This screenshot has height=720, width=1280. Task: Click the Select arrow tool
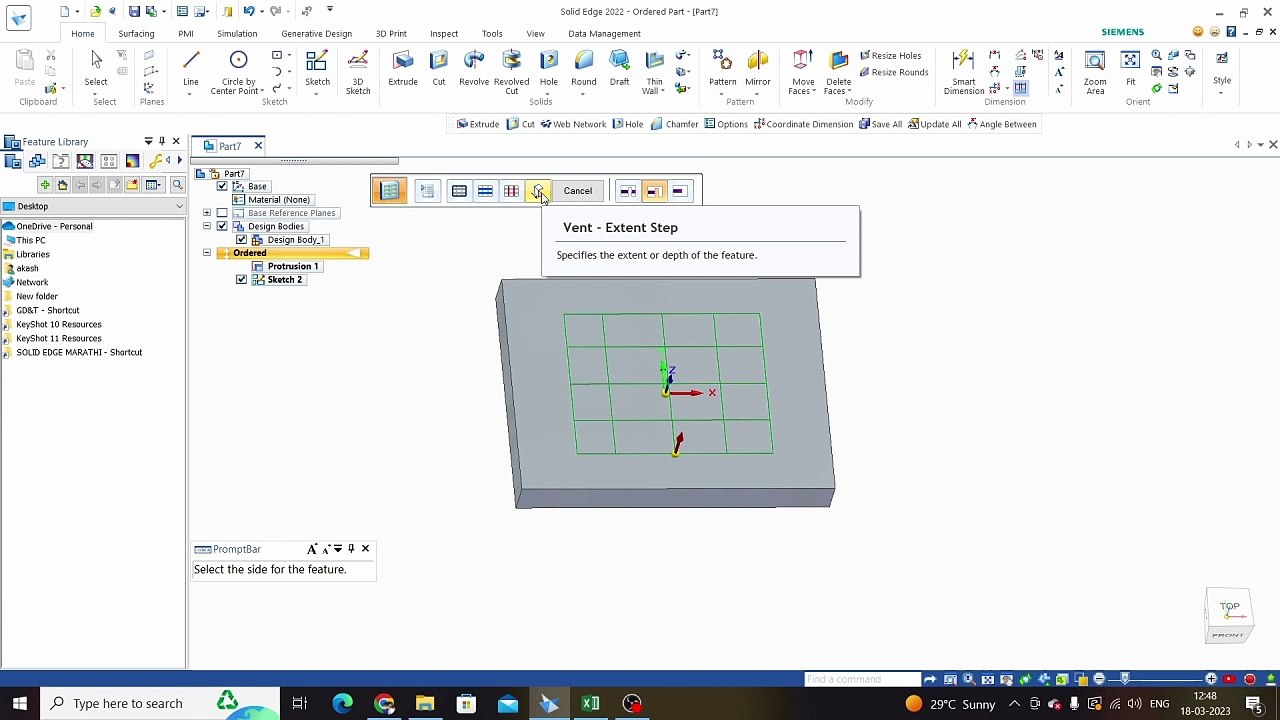click(96, 69)
